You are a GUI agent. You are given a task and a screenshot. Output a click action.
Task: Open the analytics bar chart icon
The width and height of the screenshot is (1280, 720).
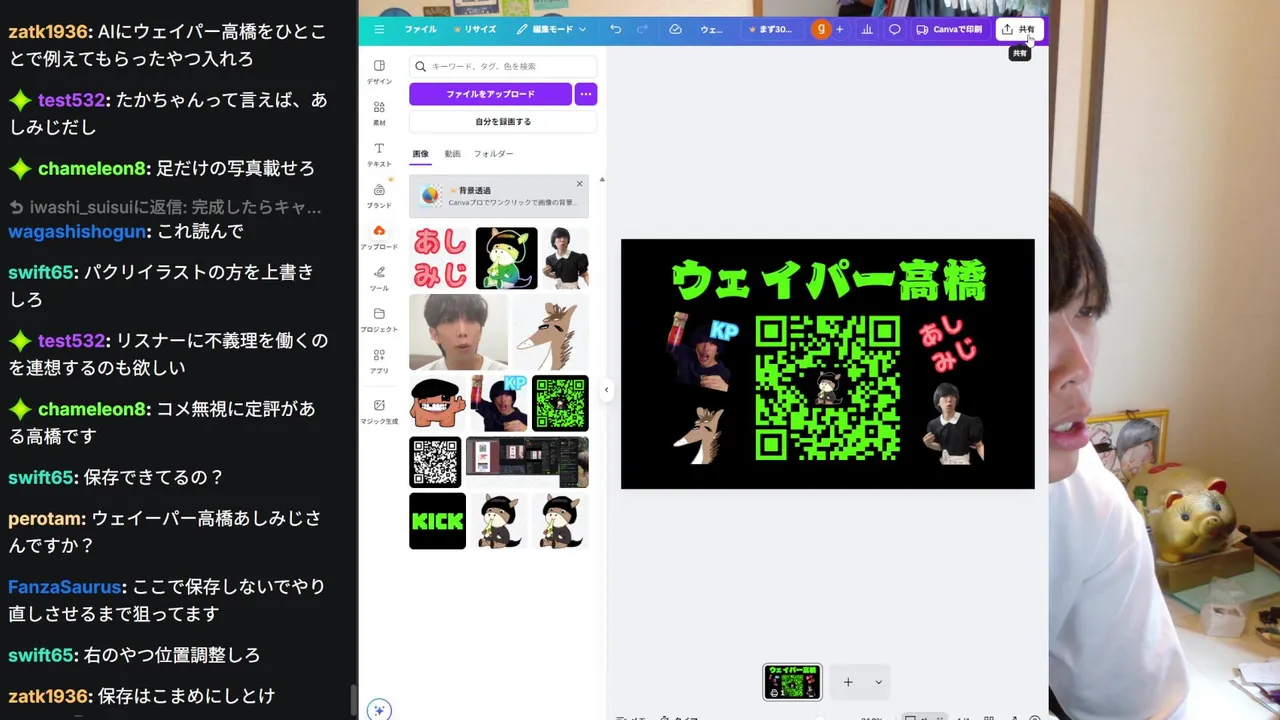(x=867, y=29)
